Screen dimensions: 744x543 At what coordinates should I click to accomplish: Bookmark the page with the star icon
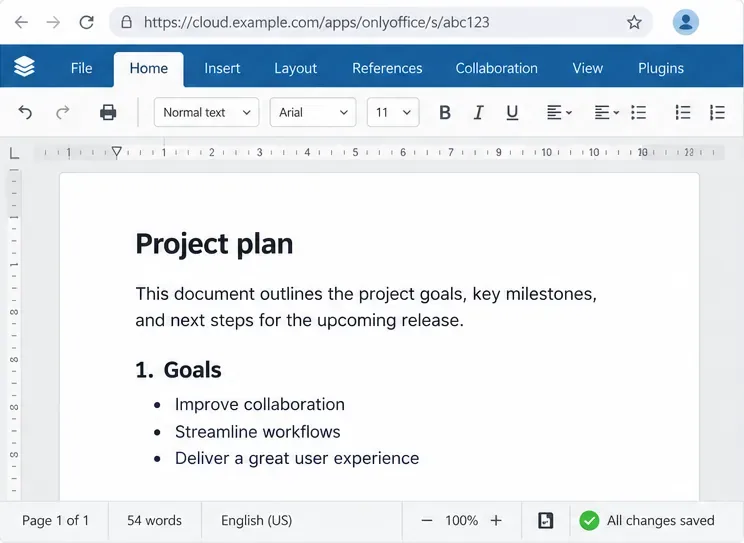(634, 22)
